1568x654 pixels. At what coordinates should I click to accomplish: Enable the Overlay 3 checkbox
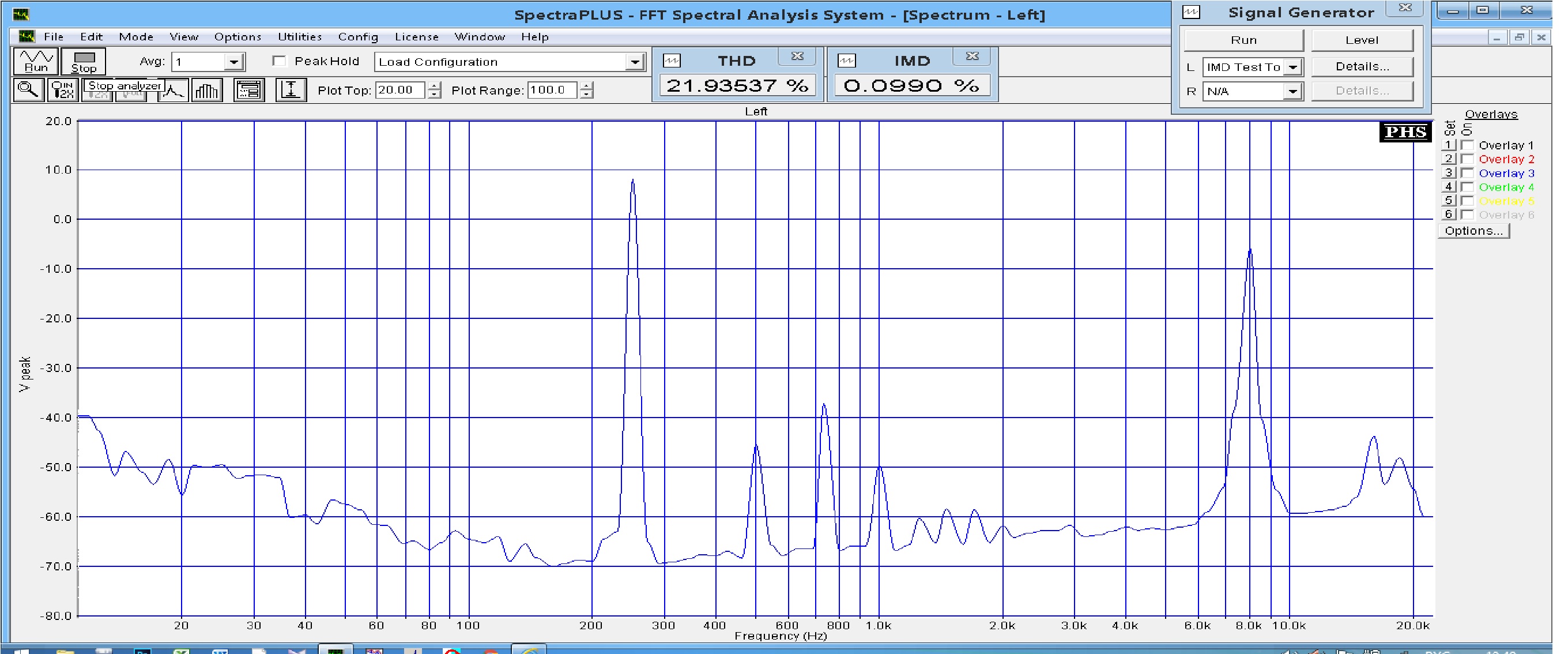(x=1468, y=173)
